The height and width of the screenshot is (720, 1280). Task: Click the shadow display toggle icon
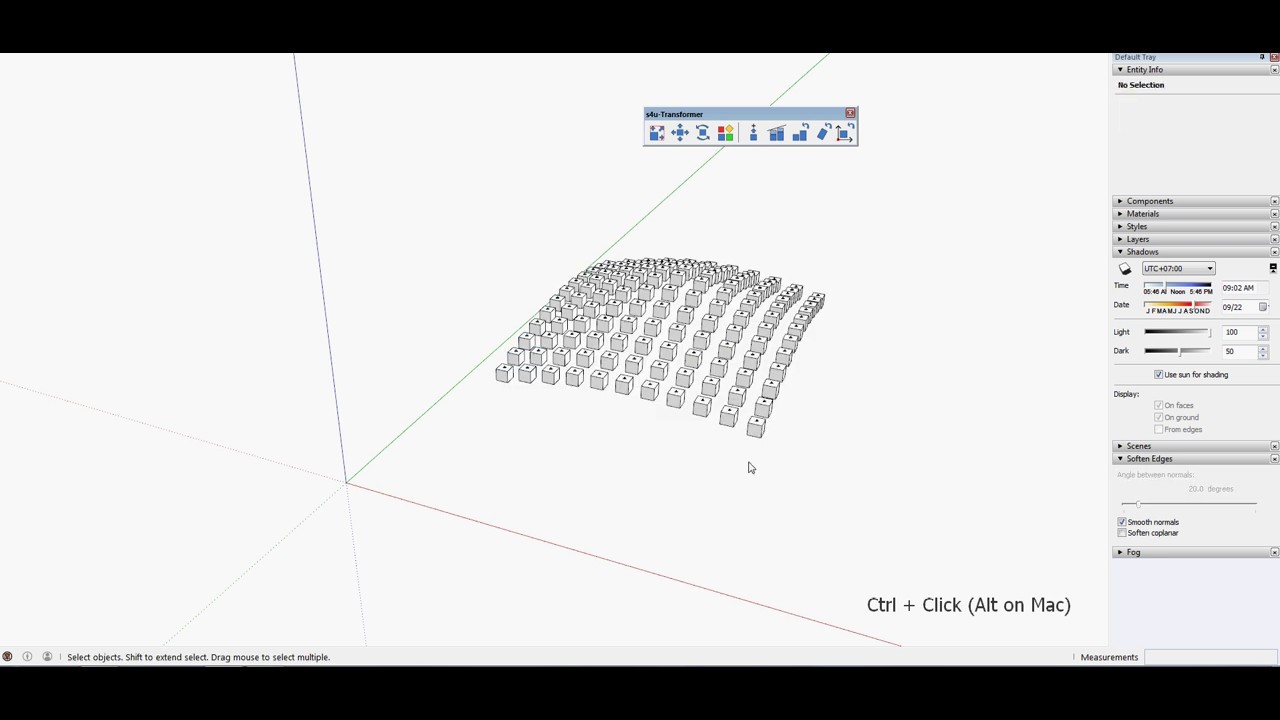coord(1125,268)
